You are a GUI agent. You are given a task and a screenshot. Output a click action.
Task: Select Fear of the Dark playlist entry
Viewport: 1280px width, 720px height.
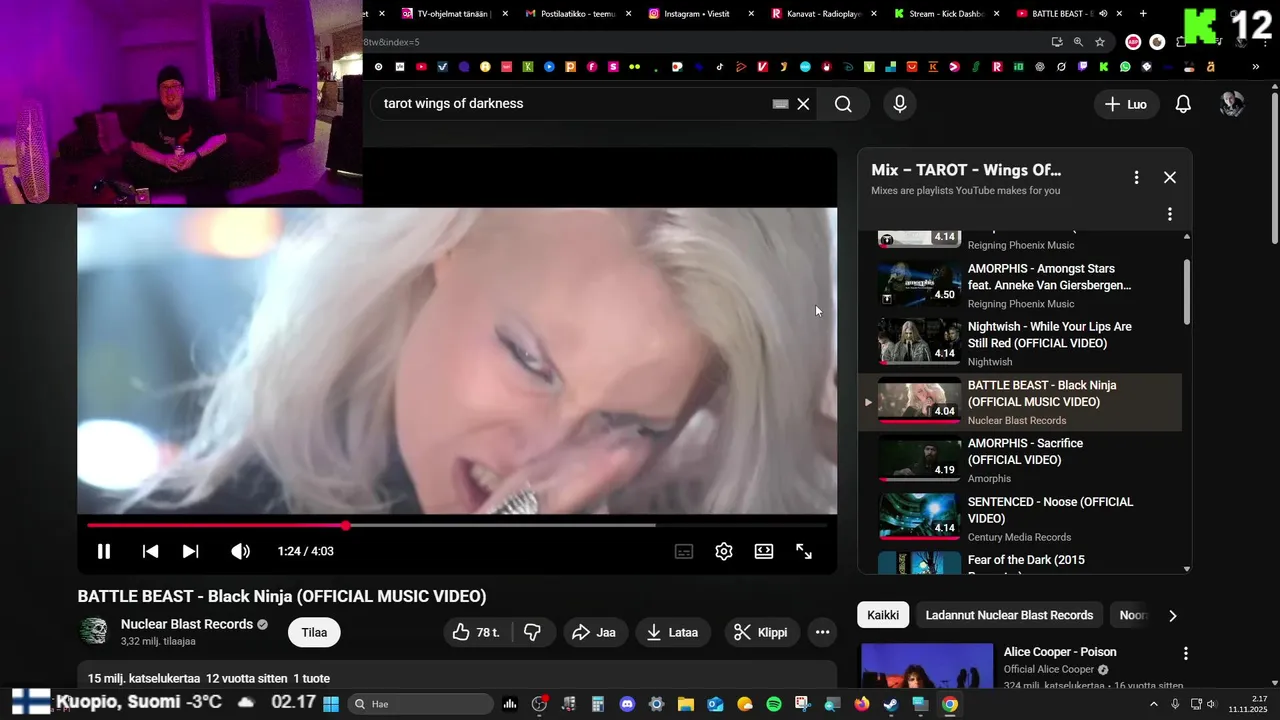click(x=1020, y=562)
